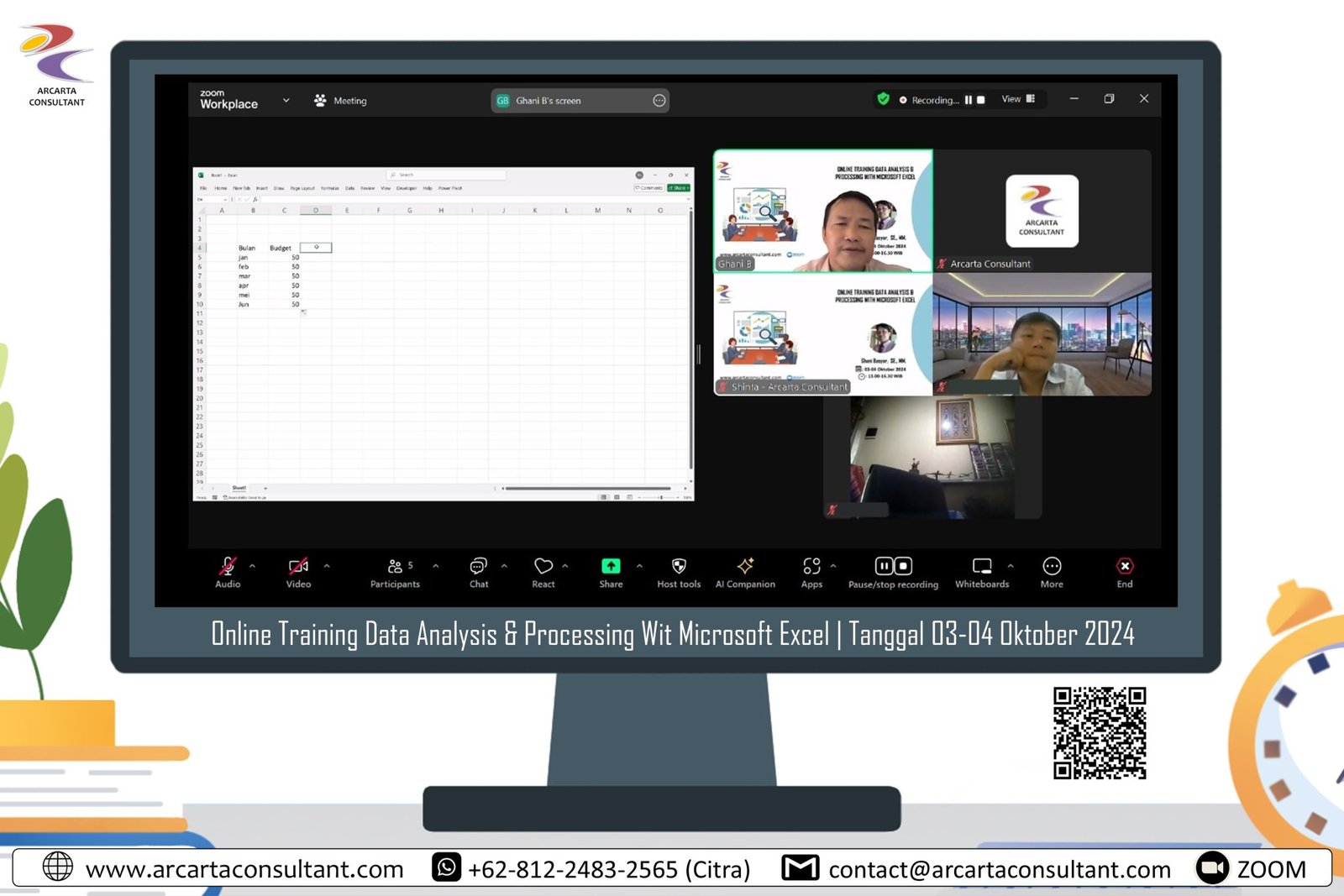
Task: Click the green Share screen icon
Action: pyautogui.click(x=611, y=566)
